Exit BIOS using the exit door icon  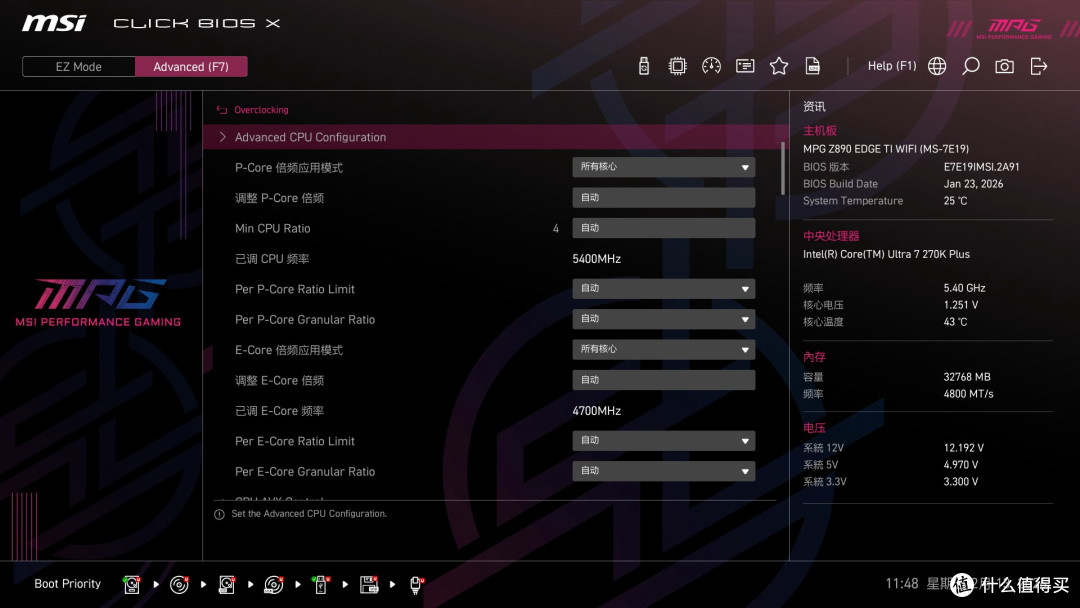pyautogui.click(x=1039, y=66)
